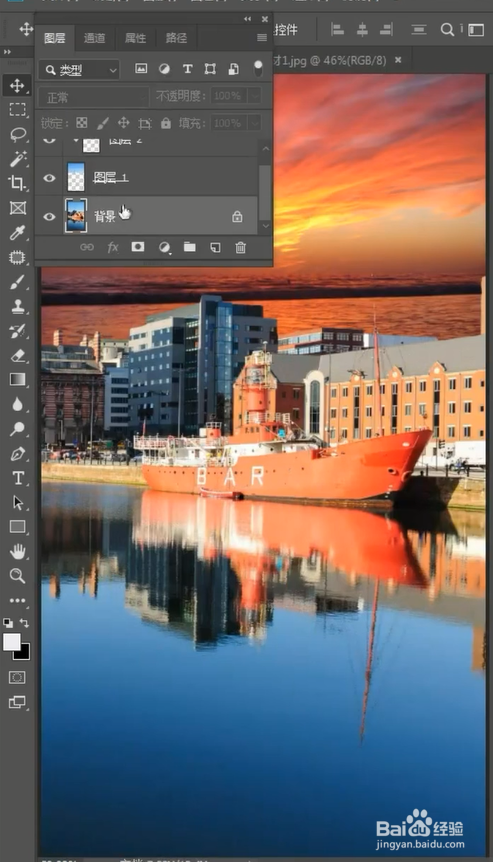Image resolution: width=493 pixels, height=862 pixels.
Task: Collapse the floating Layers panel
Action: [x=247, y=19]
